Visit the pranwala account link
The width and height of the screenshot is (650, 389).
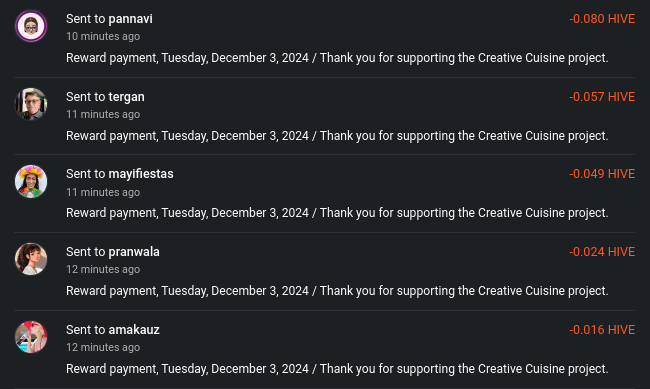[134, 252]
